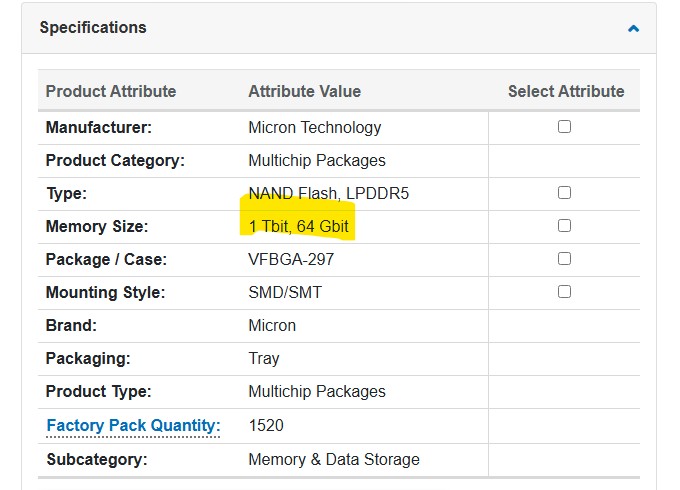This screenshot has width=680, height=490.
Task: Open the Factory Pack Quantity link
Action: point(133,425)
